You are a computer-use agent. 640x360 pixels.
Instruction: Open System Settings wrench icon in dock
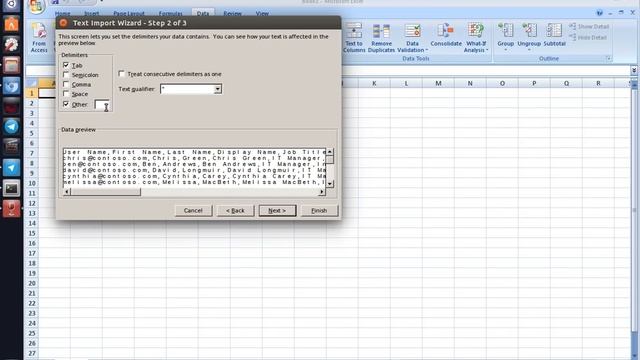11,44
